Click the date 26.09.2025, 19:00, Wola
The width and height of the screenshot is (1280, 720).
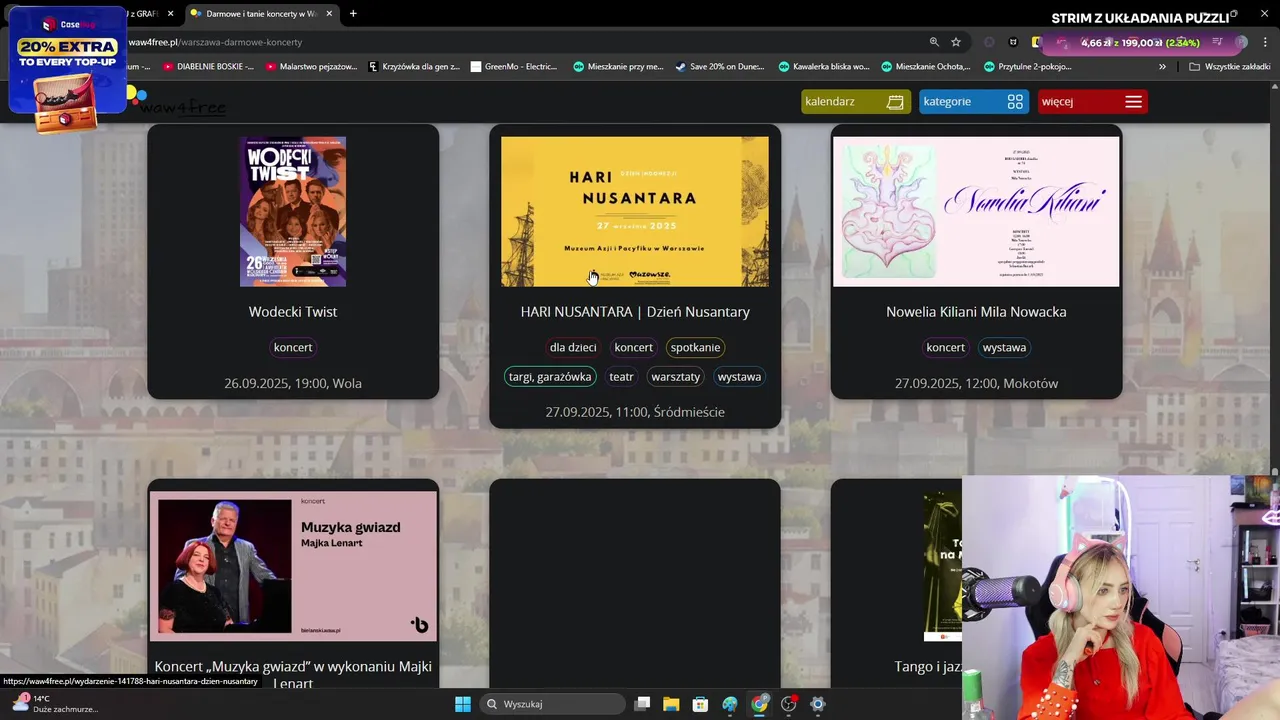[x=293, y=383]
